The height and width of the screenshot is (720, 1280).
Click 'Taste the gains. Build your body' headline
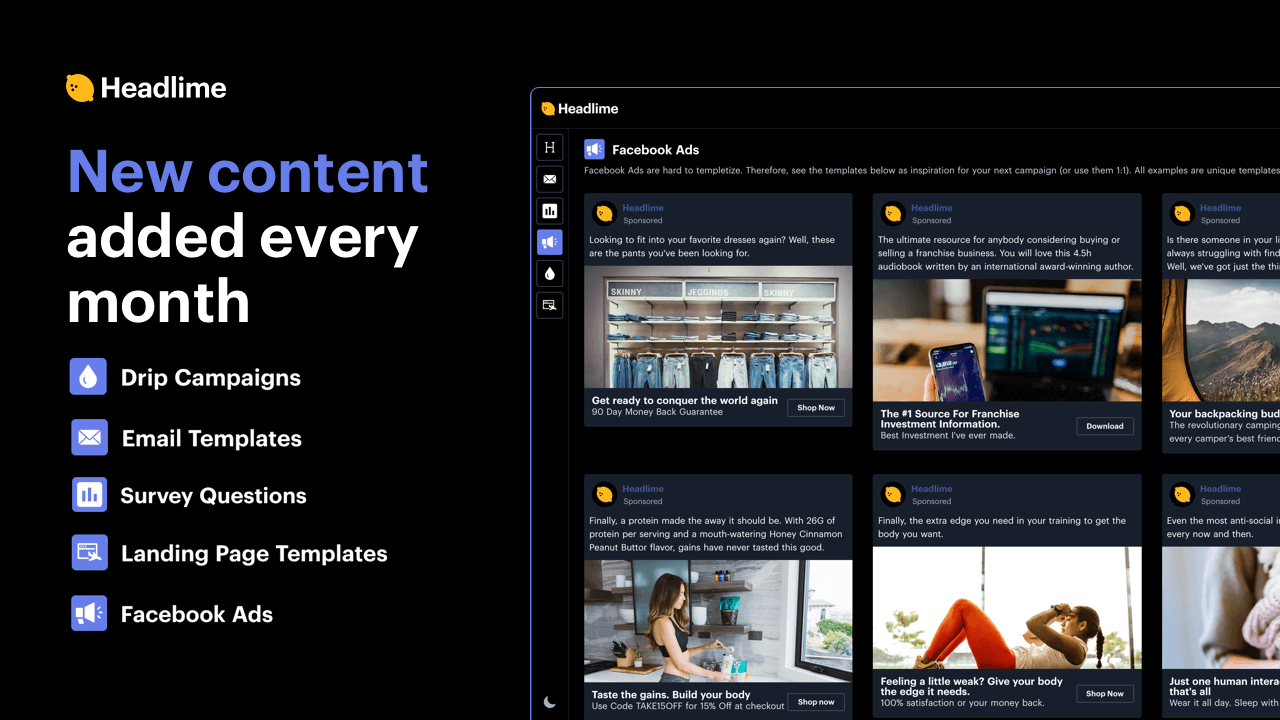coord(671,694)
